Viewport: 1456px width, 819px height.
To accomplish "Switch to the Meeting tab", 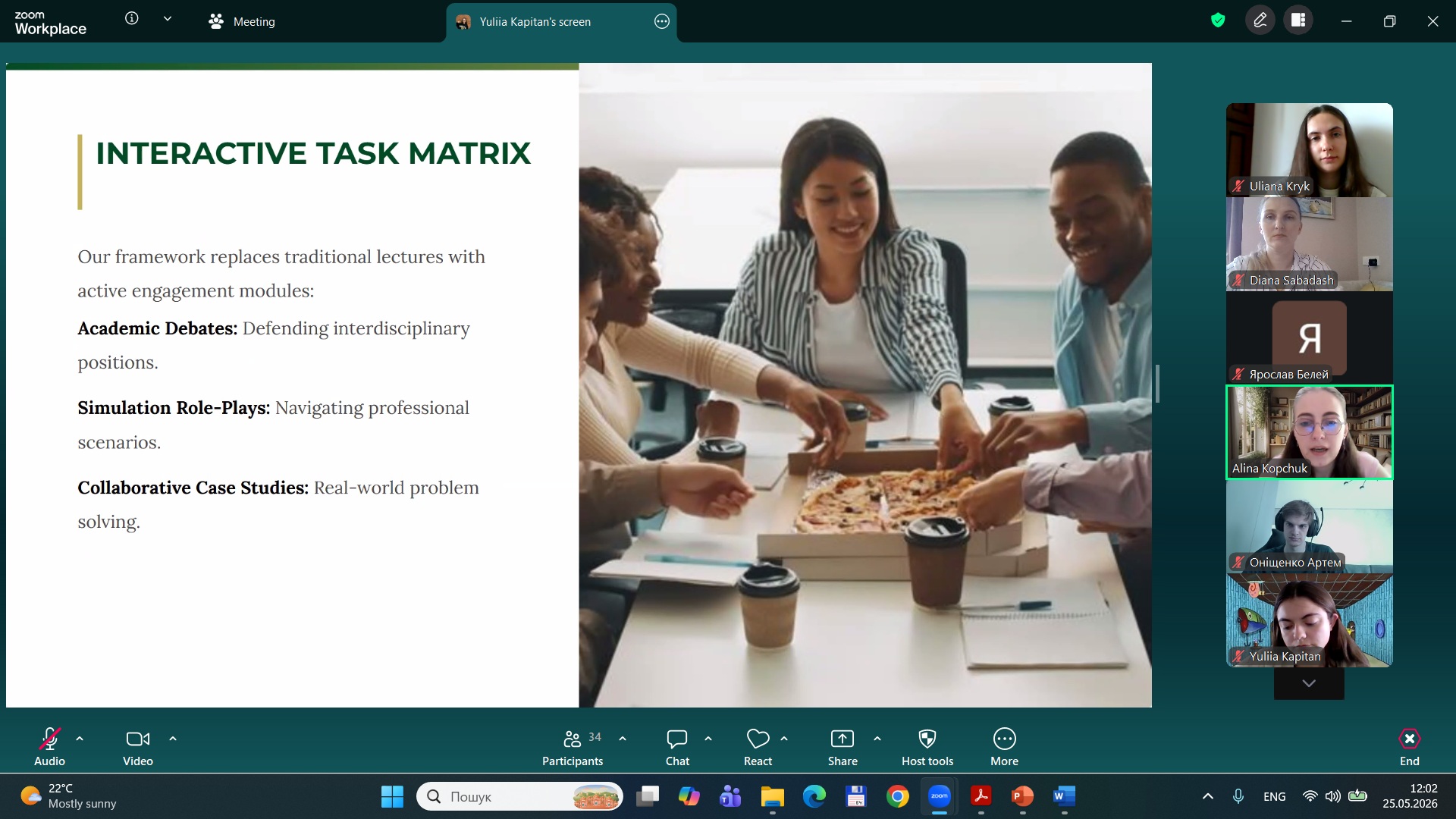I will click(242, 21).
